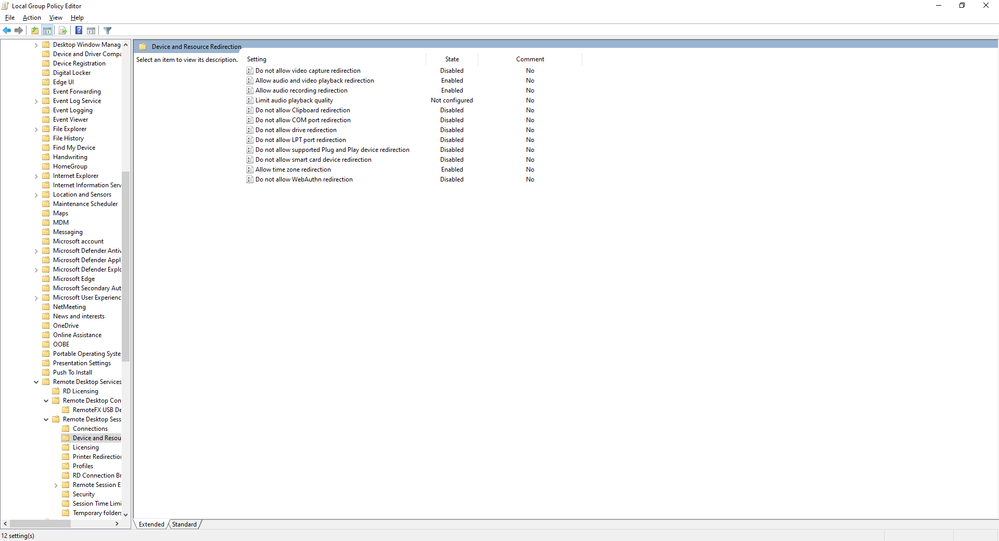Screen dimensions: 999x541
Task: Click the tree pane vertical scrollbar thumb
Action: pos(126,266)
